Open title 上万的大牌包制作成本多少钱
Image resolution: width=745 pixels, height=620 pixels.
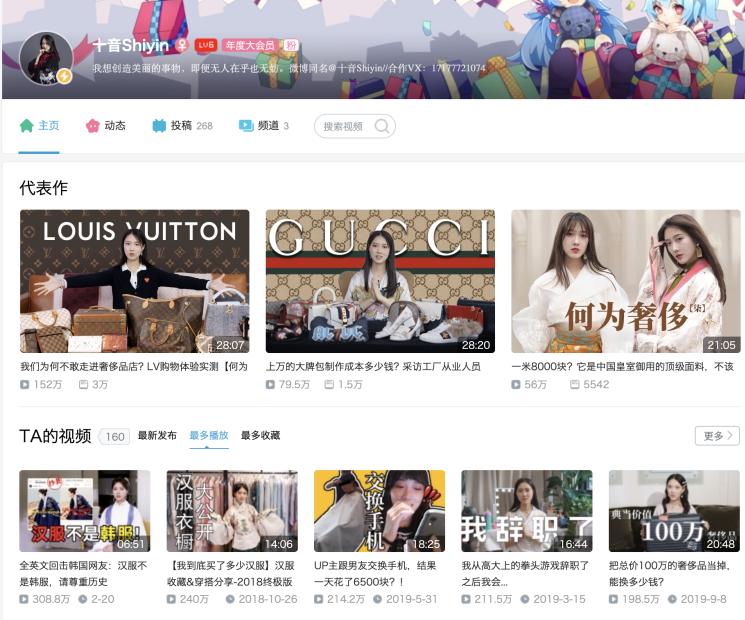(373, 366)
